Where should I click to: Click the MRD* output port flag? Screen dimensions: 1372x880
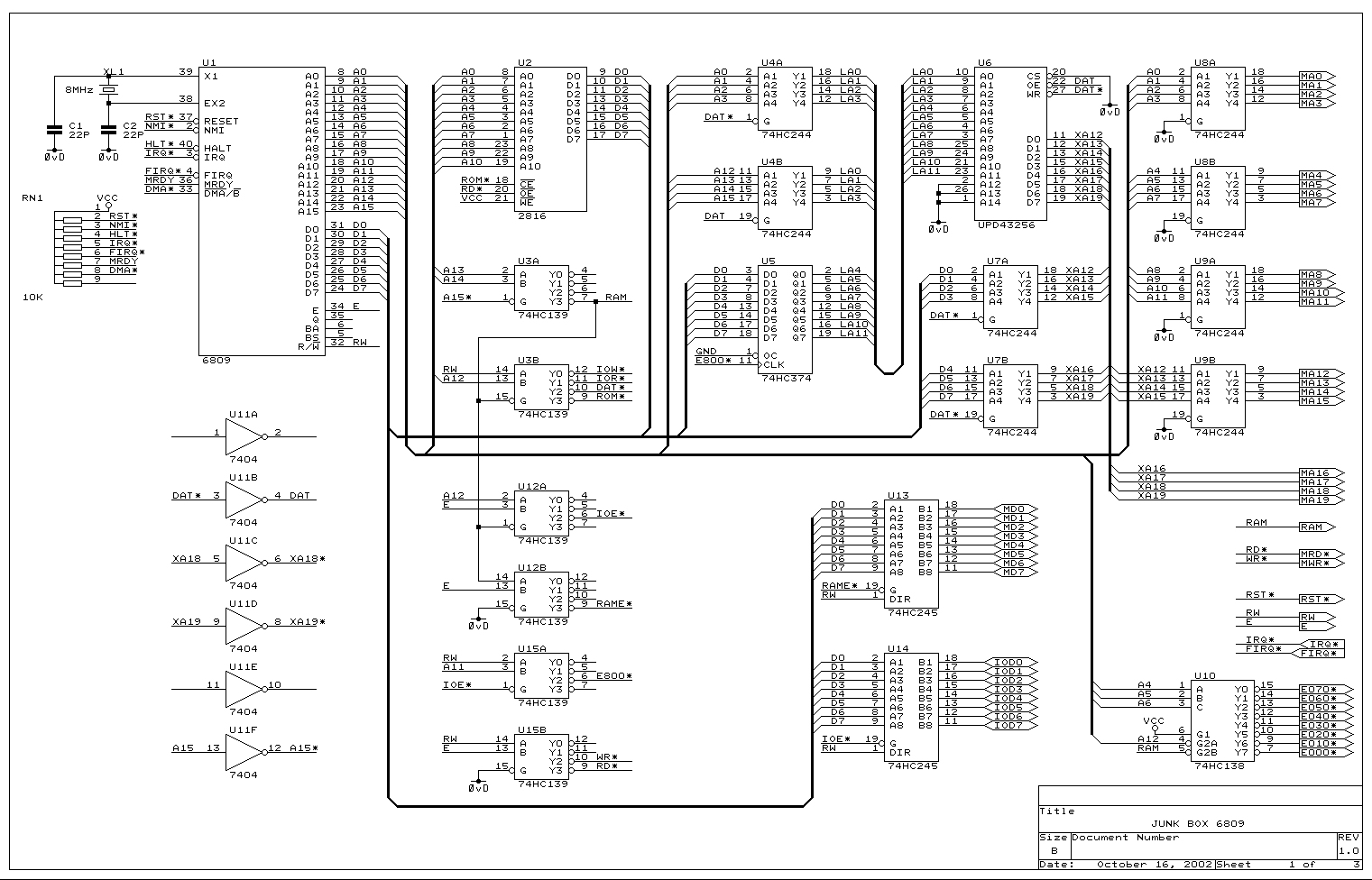click(x=1320, y=555)
